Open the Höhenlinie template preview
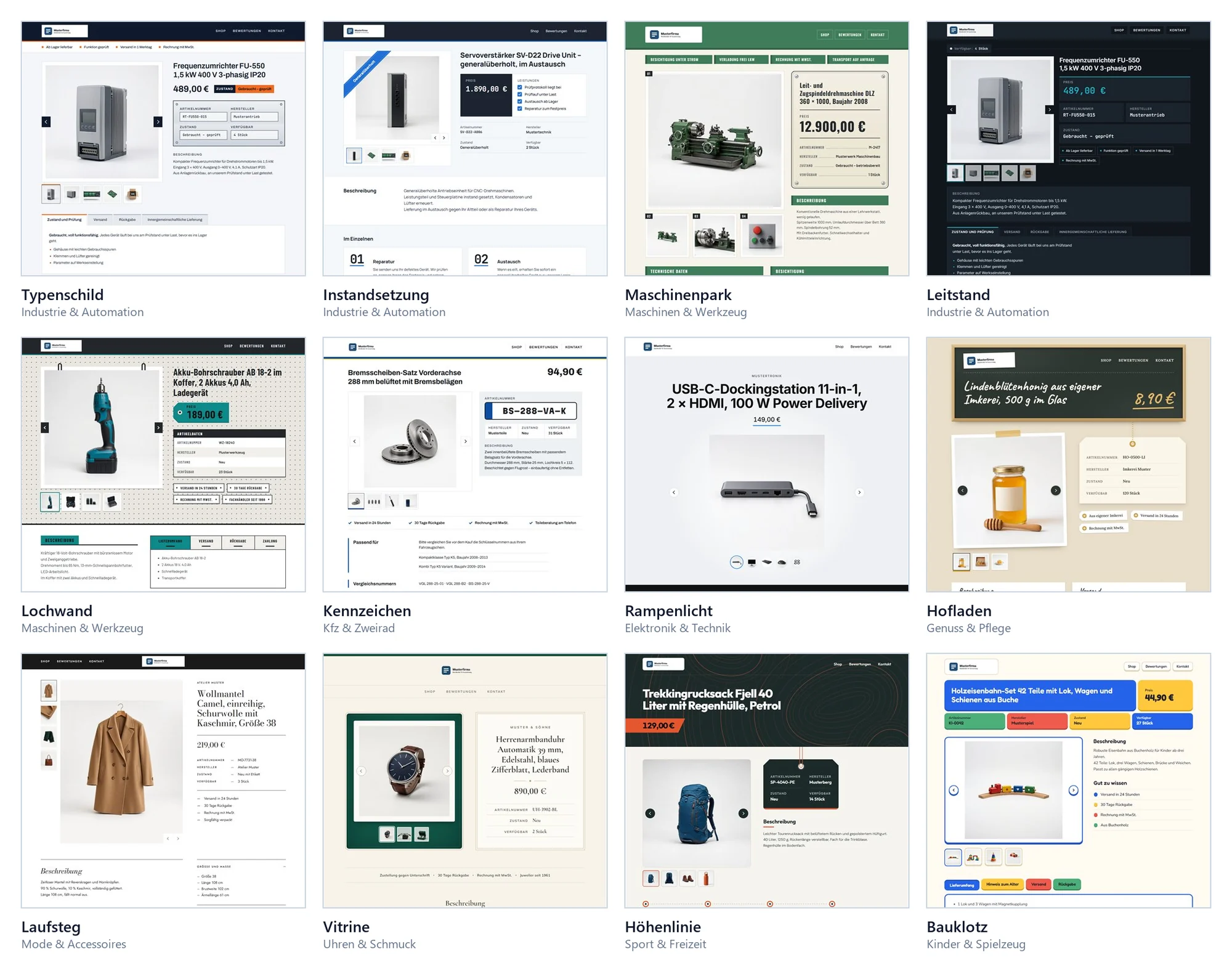 pyautogui.click(x=767, y=781)
